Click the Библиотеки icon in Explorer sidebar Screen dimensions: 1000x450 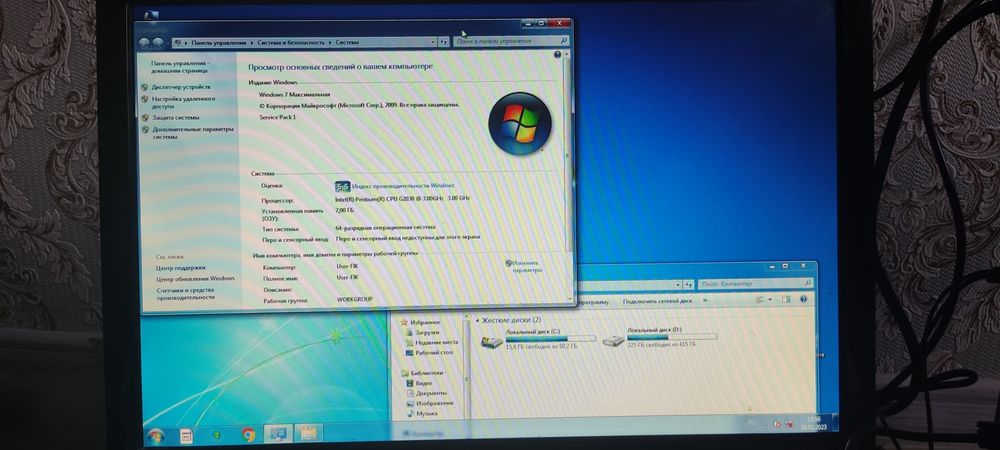405,372
